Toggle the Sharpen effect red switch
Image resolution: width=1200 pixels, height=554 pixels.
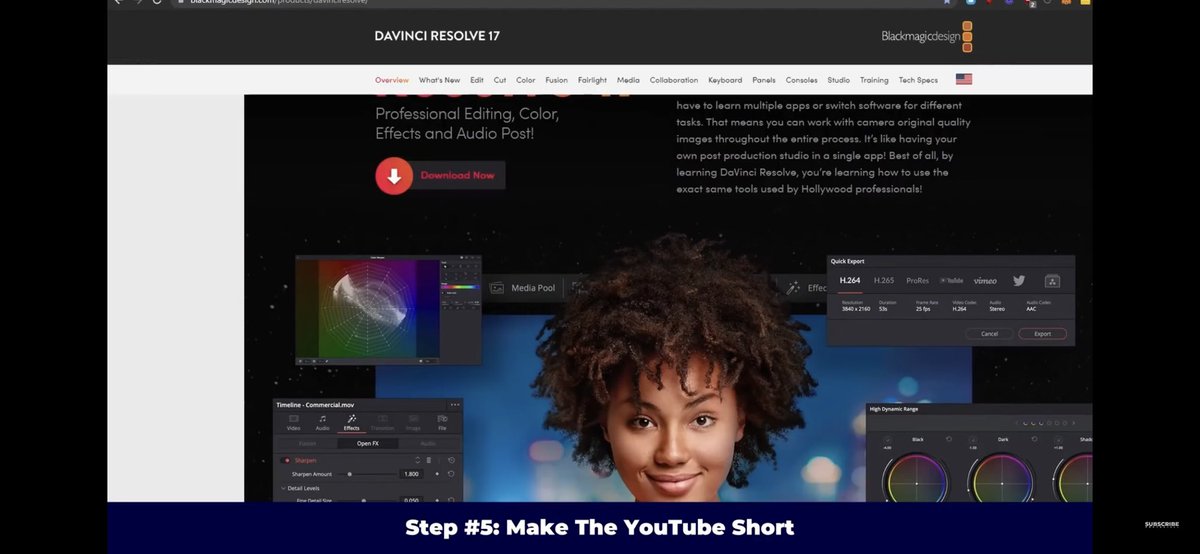point(287,460)
